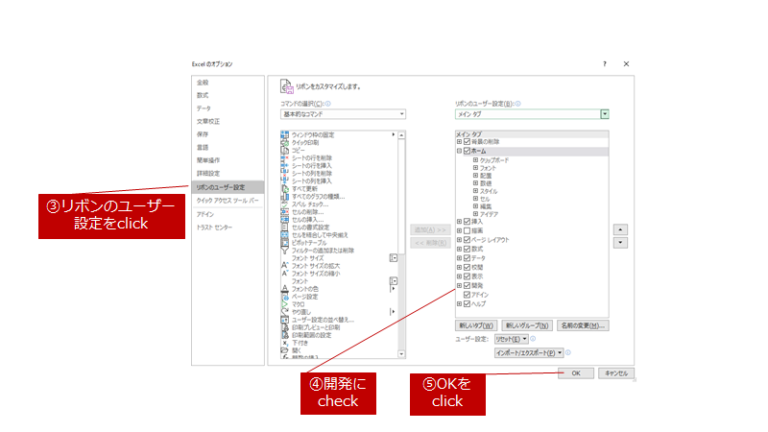
Task: Select the クイック印刷 command icon
Action: point(285,142)
